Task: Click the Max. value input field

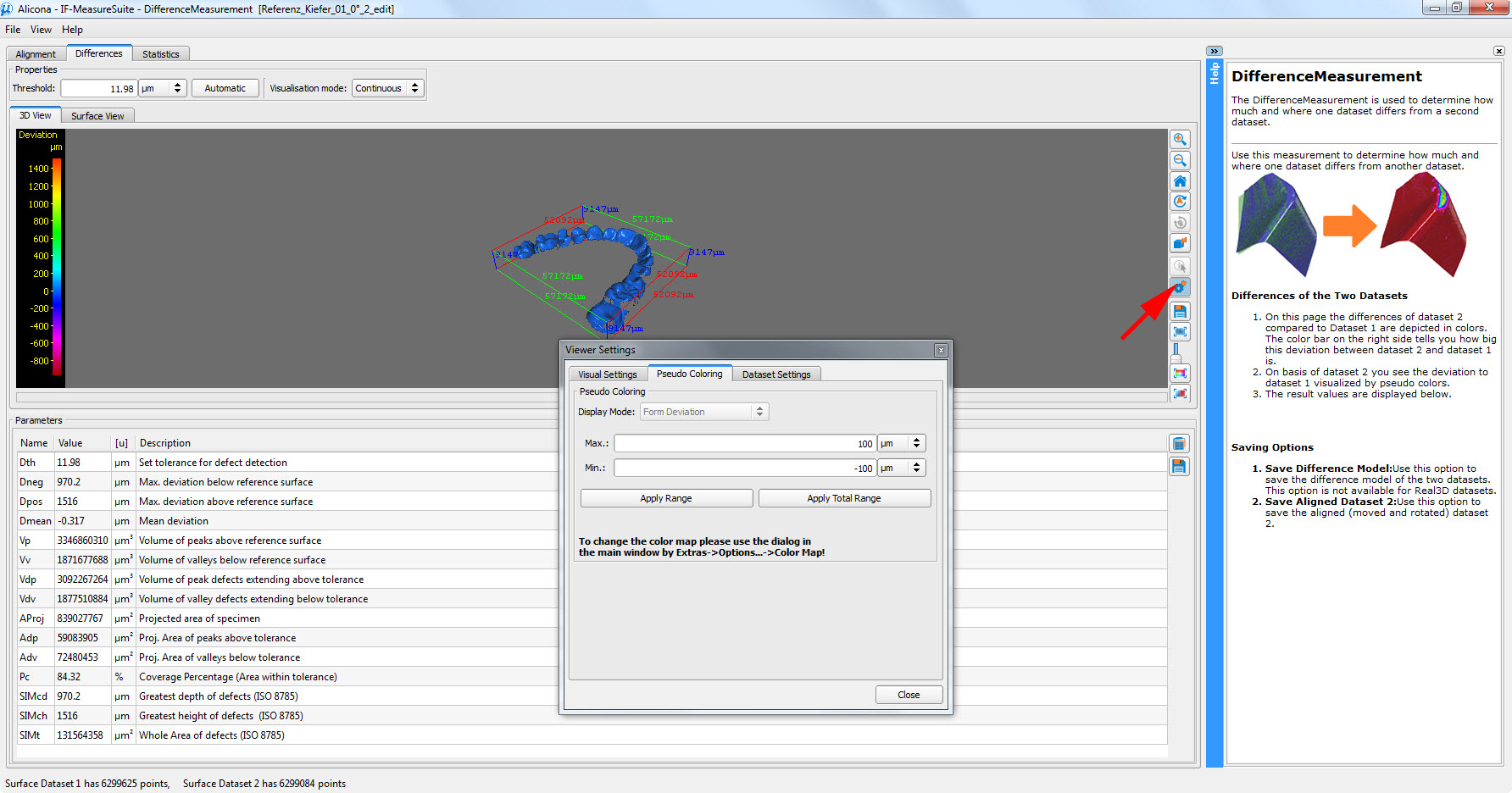Action: (745, 443)
